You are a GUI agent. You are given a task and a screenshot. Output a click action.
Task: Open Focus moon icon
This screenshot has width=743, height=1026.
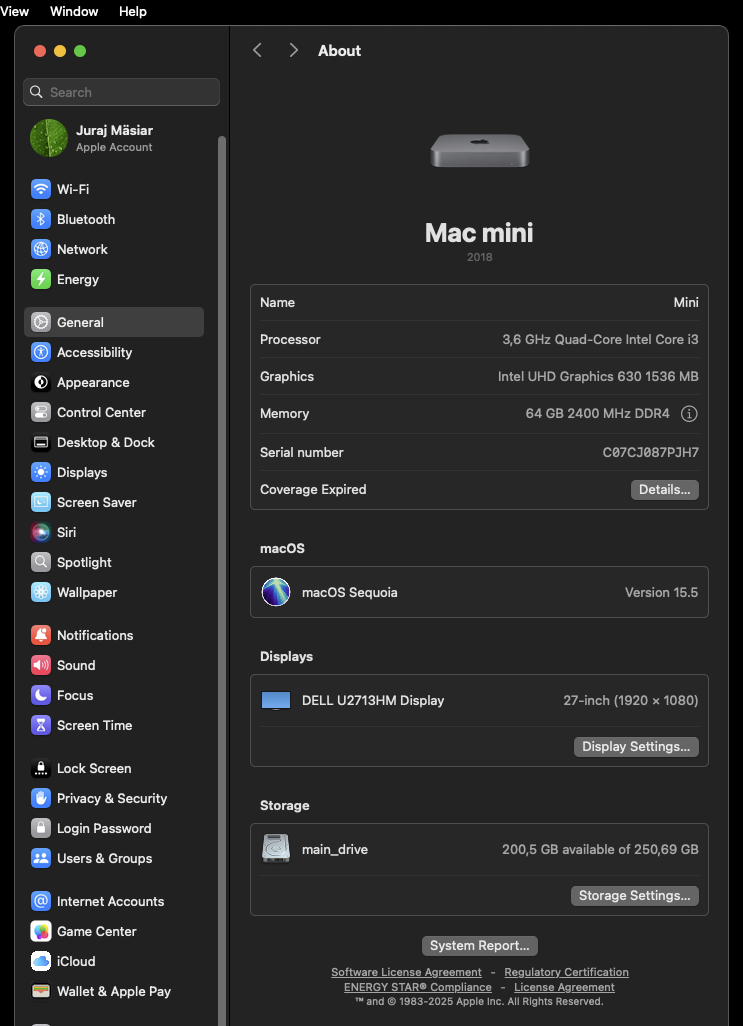click(x=41, y=696)
